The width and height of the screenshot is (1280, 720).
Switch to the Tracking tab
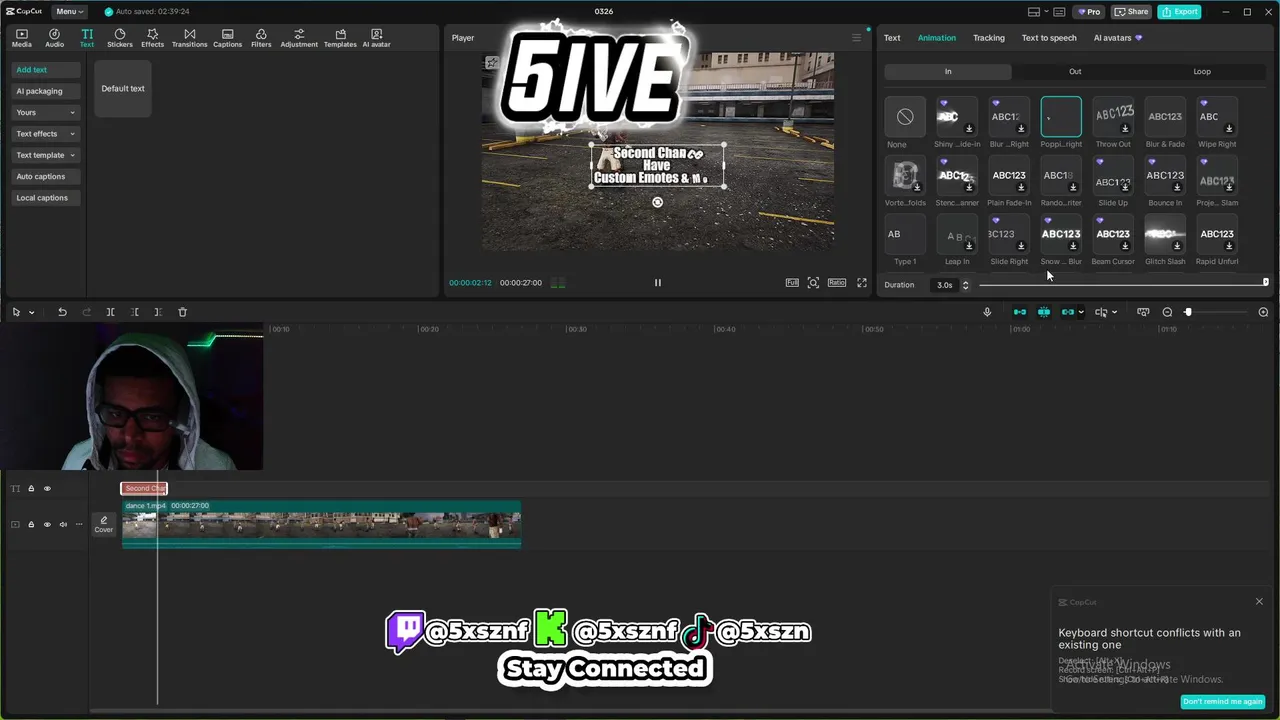coord(988,38)
